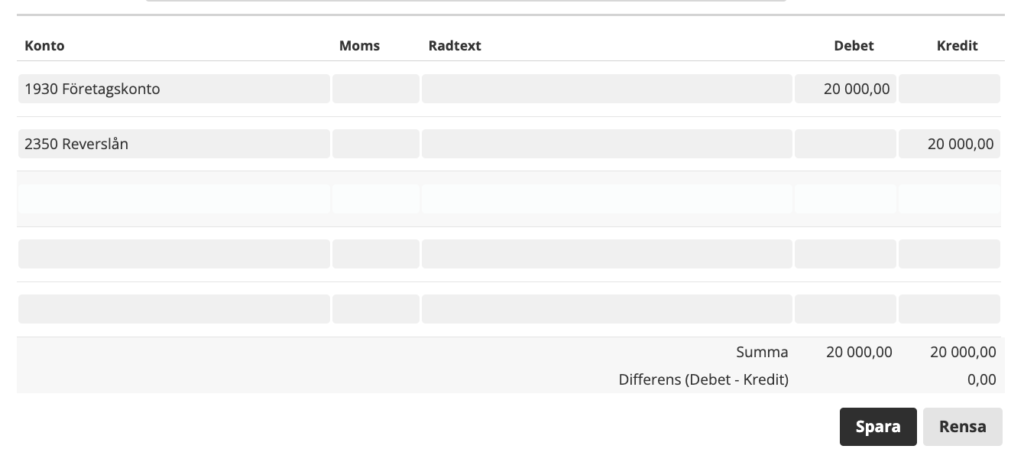Click empty Debet field of Reverslån row

845,144
